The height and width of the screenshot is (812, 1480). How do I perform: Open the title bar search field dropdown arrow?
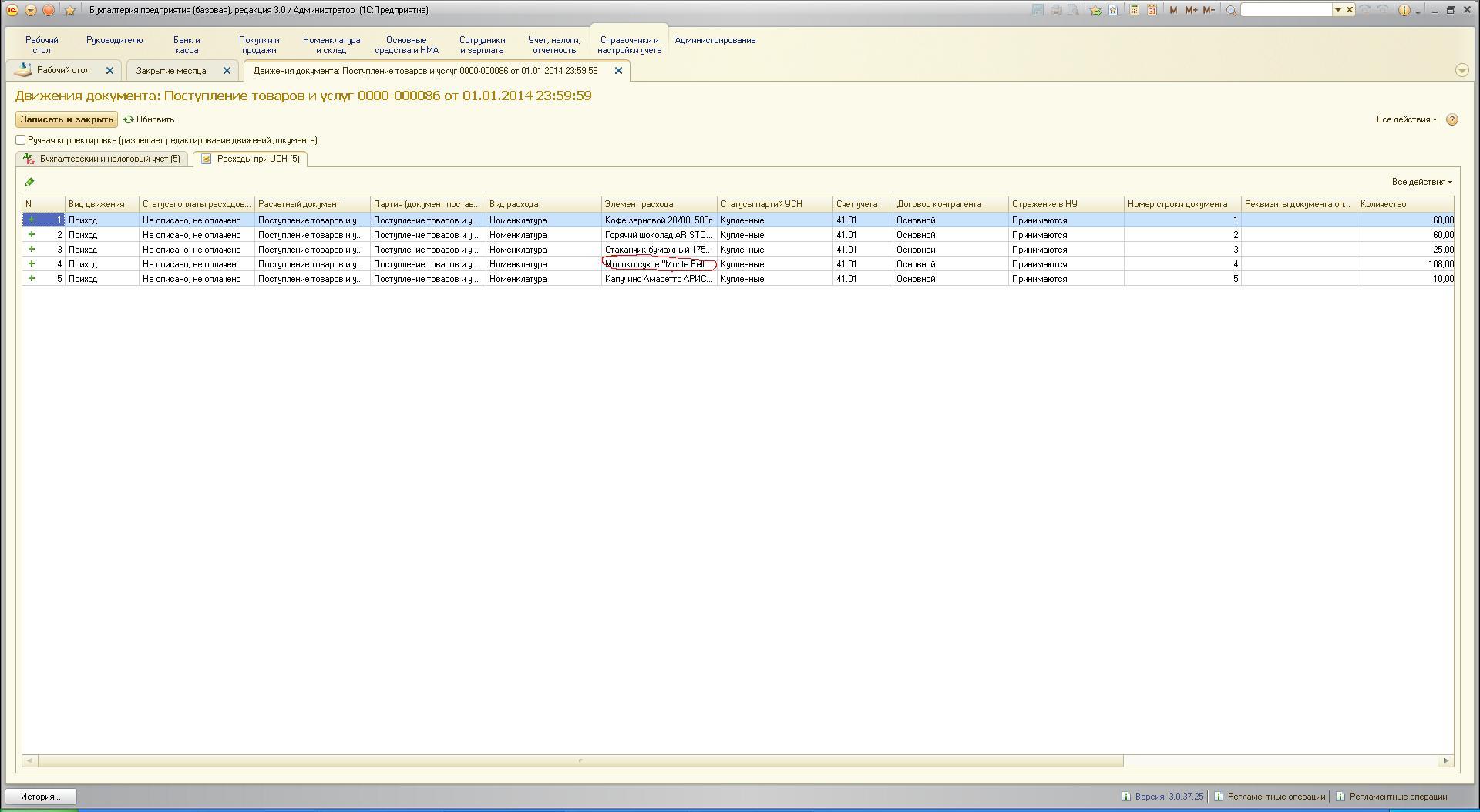1338,10
